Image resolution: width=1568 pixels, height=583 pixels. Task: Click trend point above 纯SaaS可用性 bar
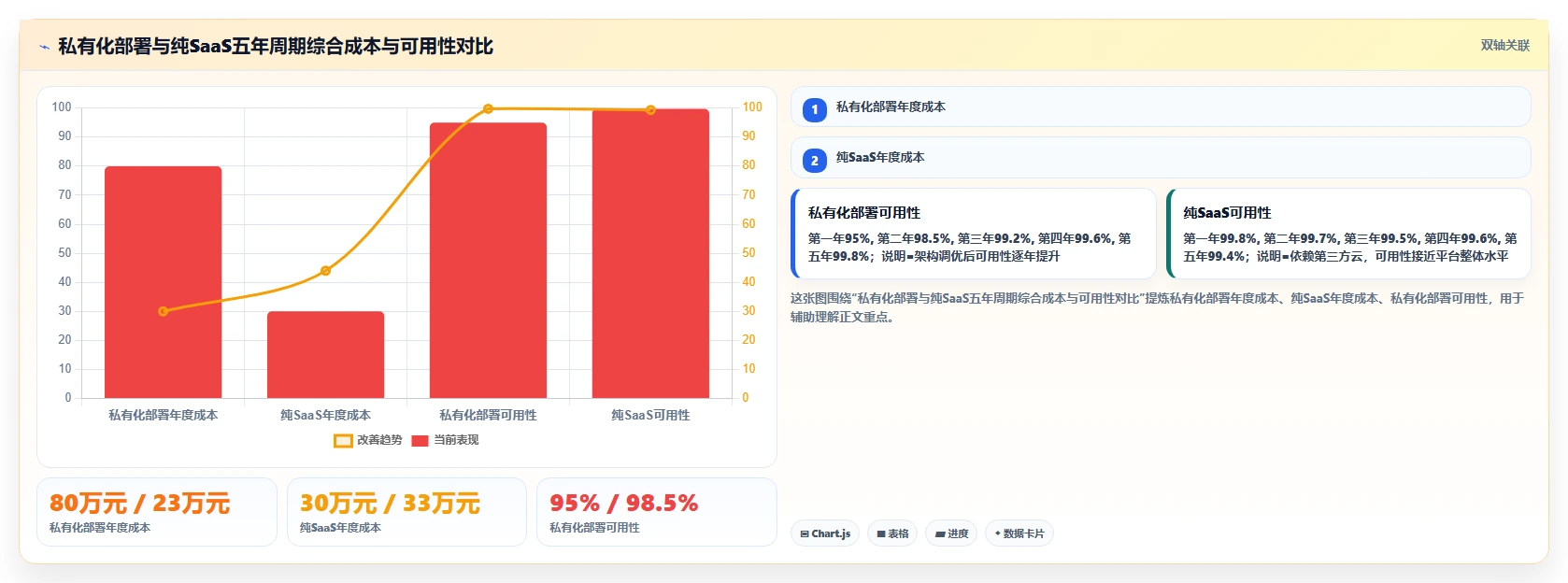coord(650,110)
